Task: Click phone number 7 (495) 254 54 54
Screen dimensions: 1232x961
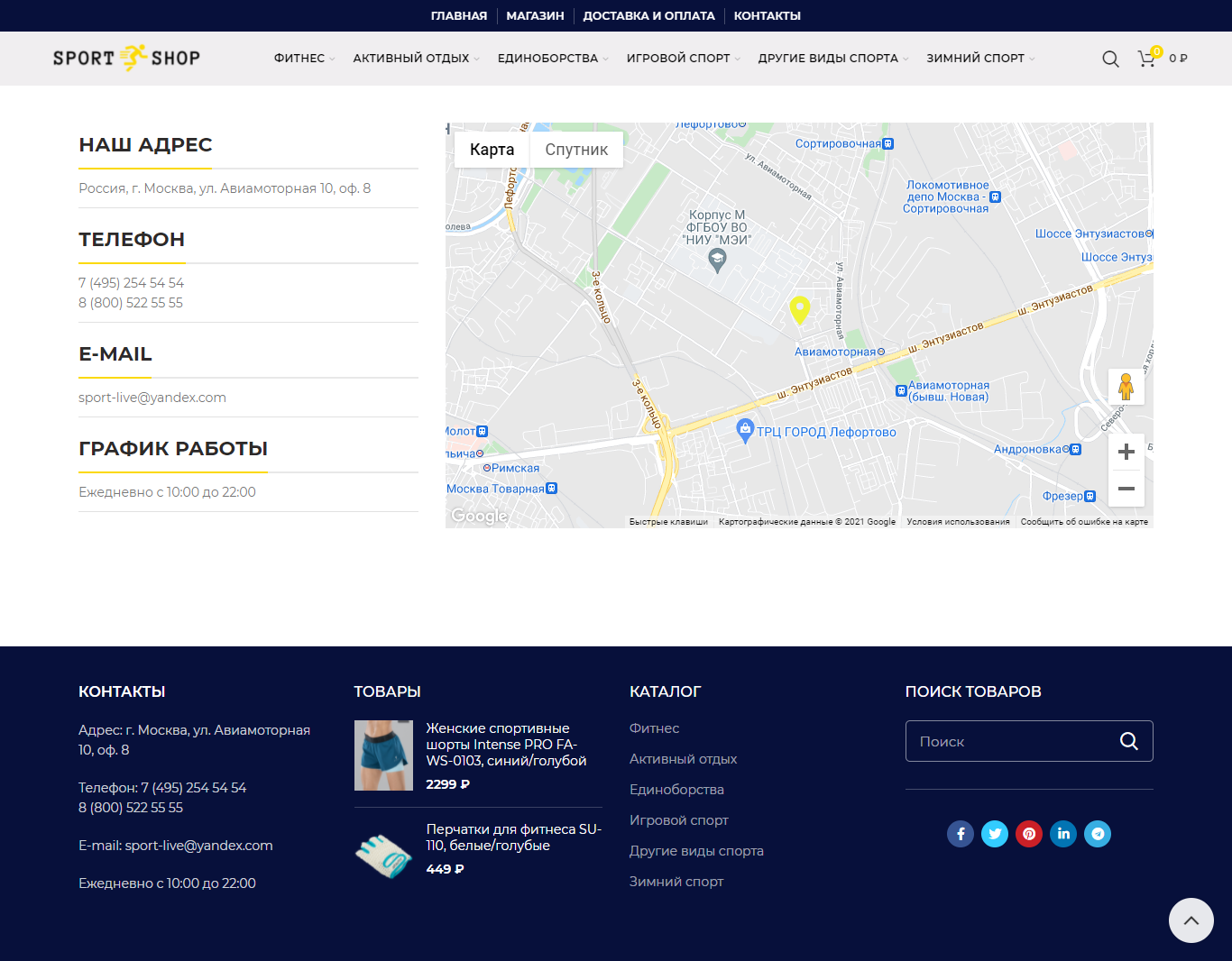Action: tap(131, 283)
